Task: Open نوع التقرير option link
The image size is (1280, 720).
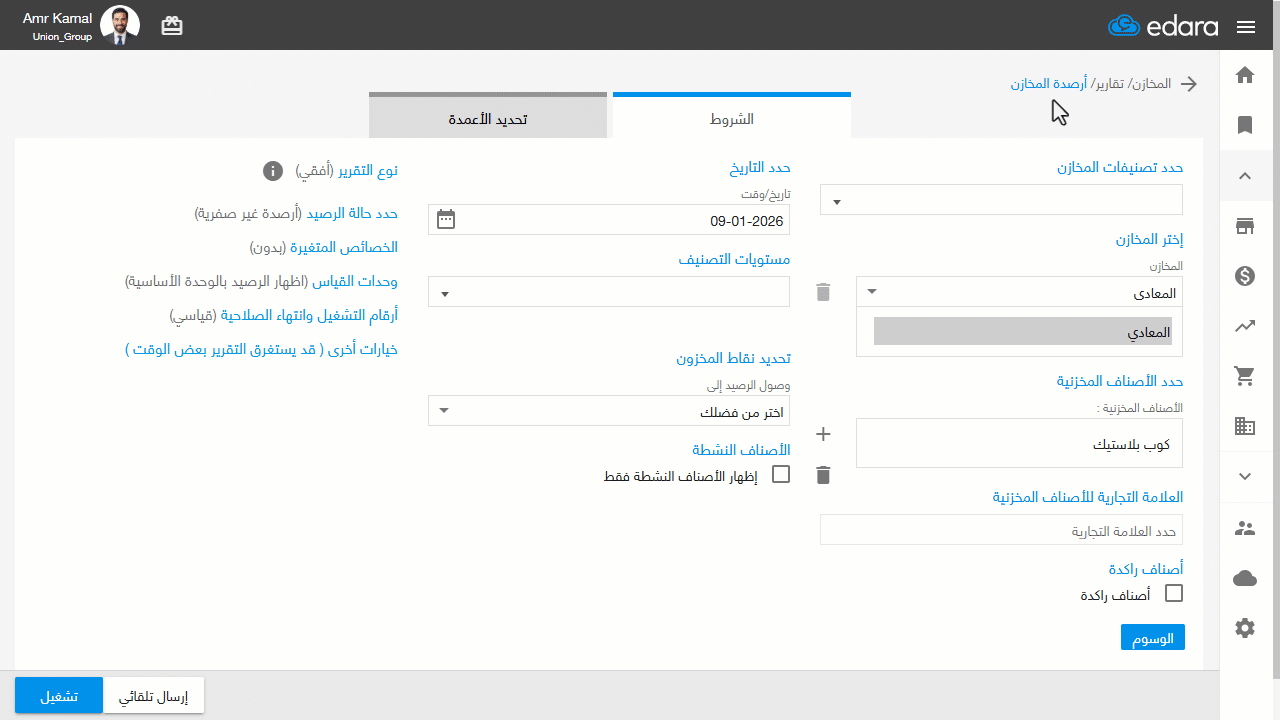Action: point(367,171)
